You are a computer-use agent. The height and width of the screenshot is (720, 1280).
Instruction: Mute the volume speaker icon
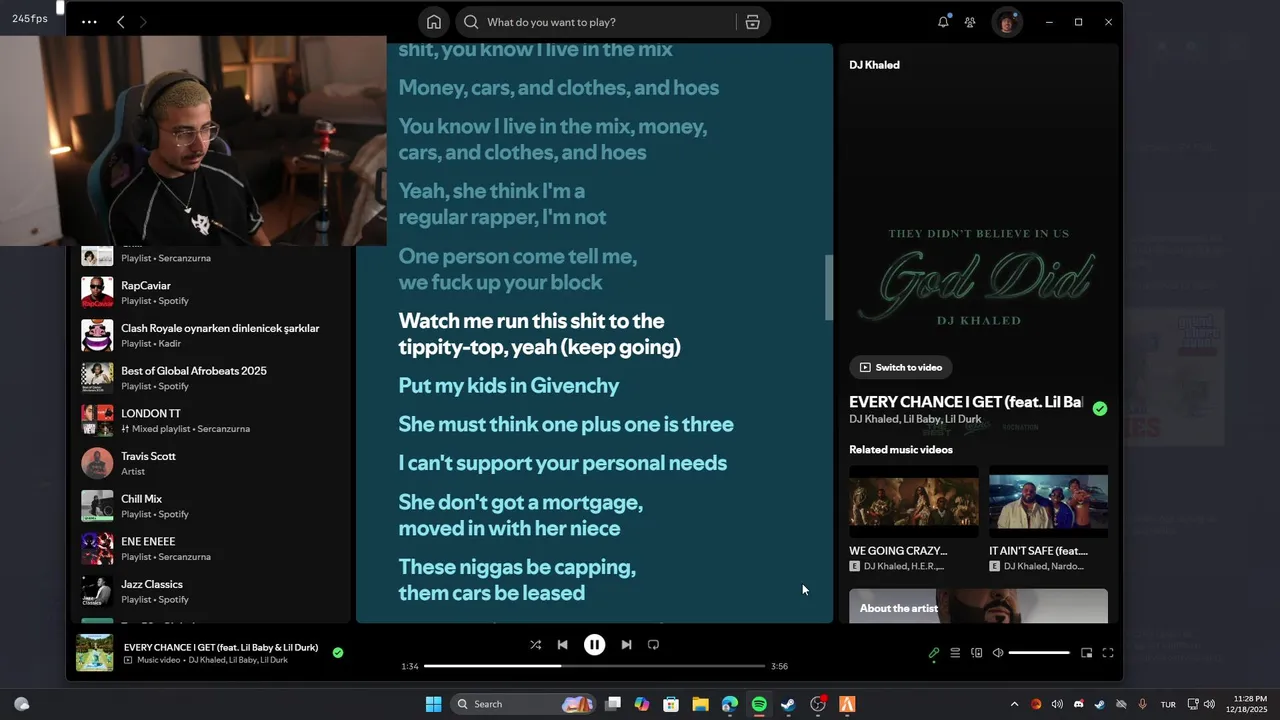pyautogui.click(x=998, y=653)
